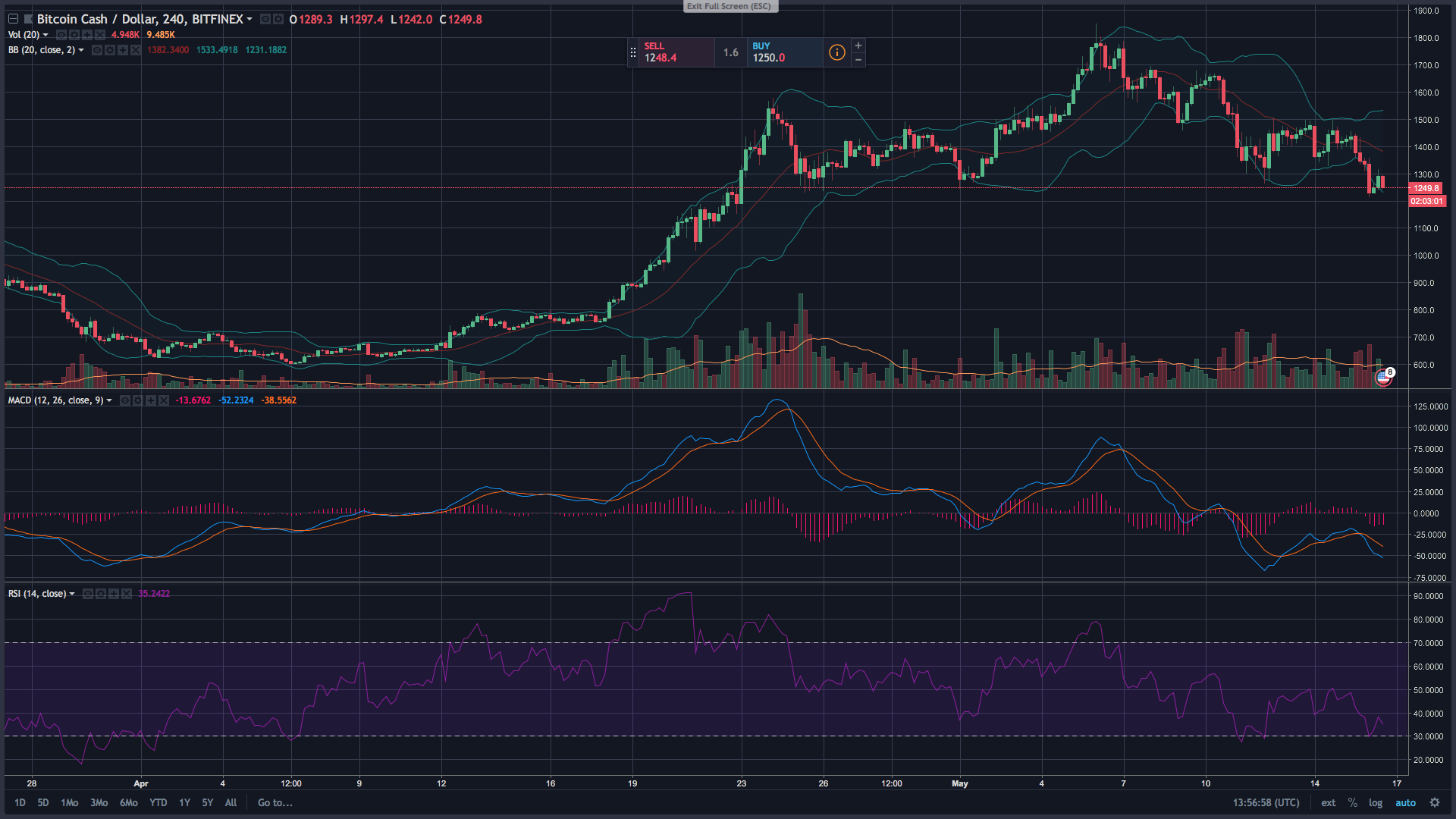Open settings gear for Vol indicator
Screen dimensions: 1456x819
pos(74,35)
